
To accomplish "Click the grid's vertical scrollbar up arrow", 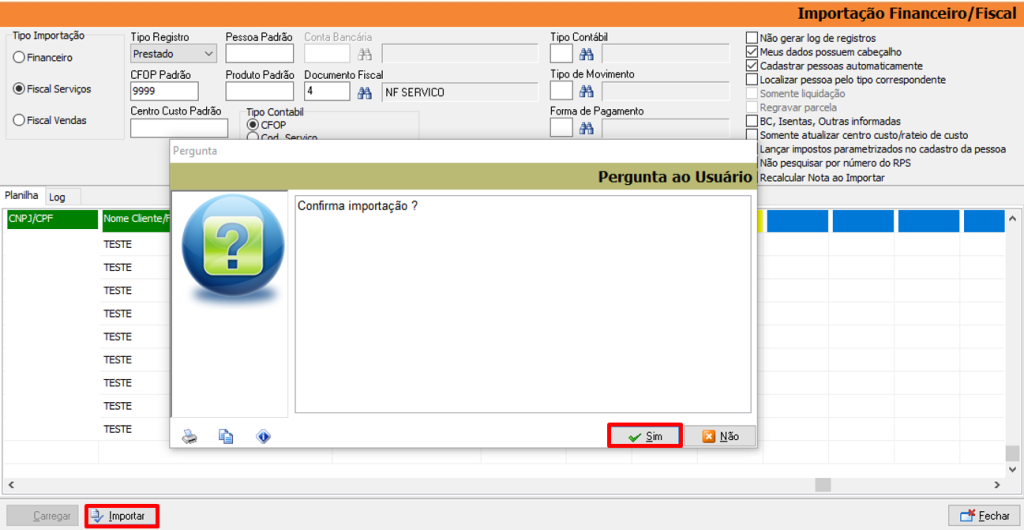I will [1012, 219].
